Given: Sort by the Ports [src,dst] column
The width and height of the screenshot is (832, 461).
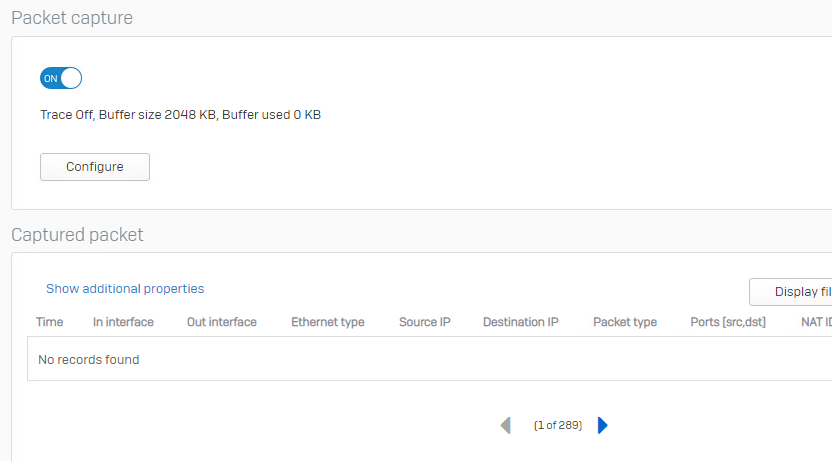Looking at the screenshot, I should tap(728, 322).
